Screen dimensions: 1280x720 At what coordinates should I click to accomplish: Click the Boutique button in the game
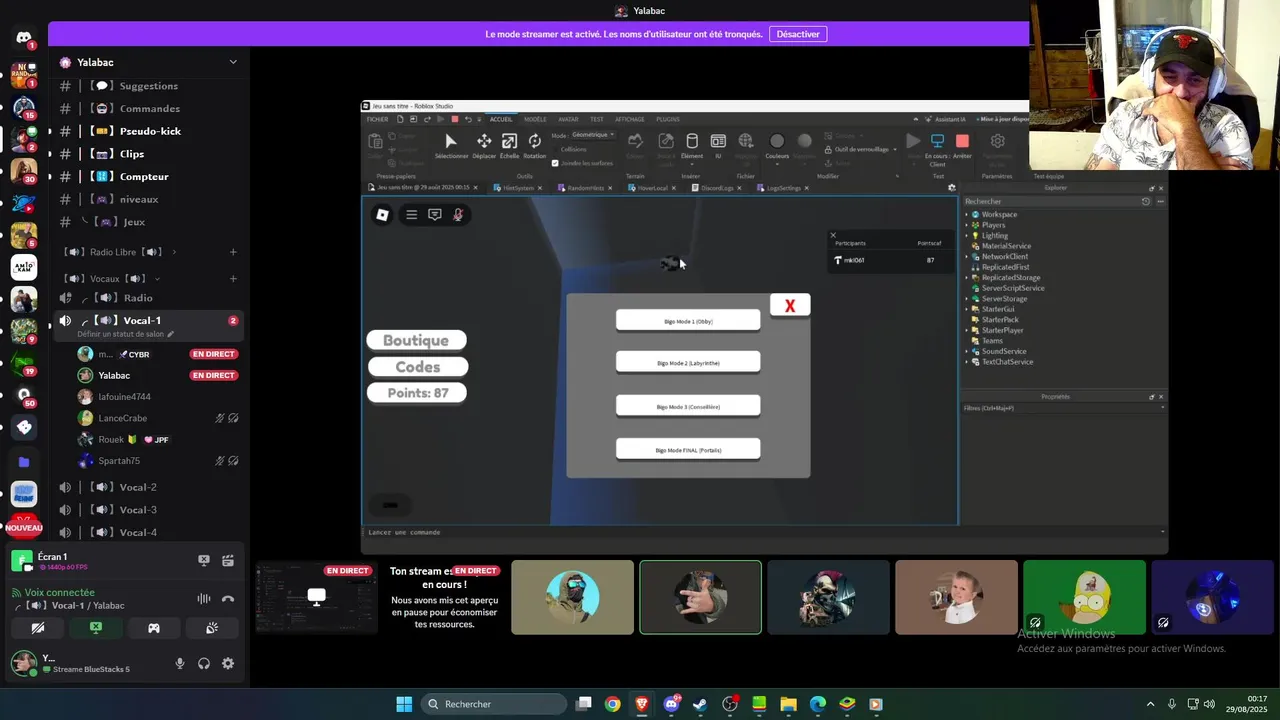416,340
